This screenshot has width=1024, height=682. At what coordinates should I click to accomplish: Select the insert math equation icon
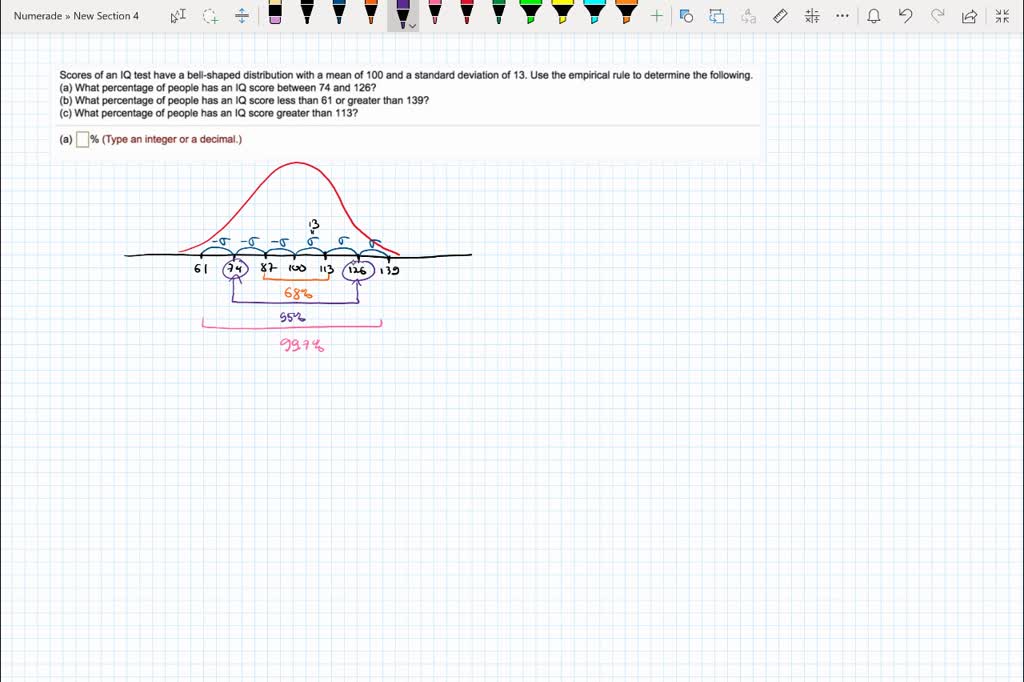click(812, 15)
